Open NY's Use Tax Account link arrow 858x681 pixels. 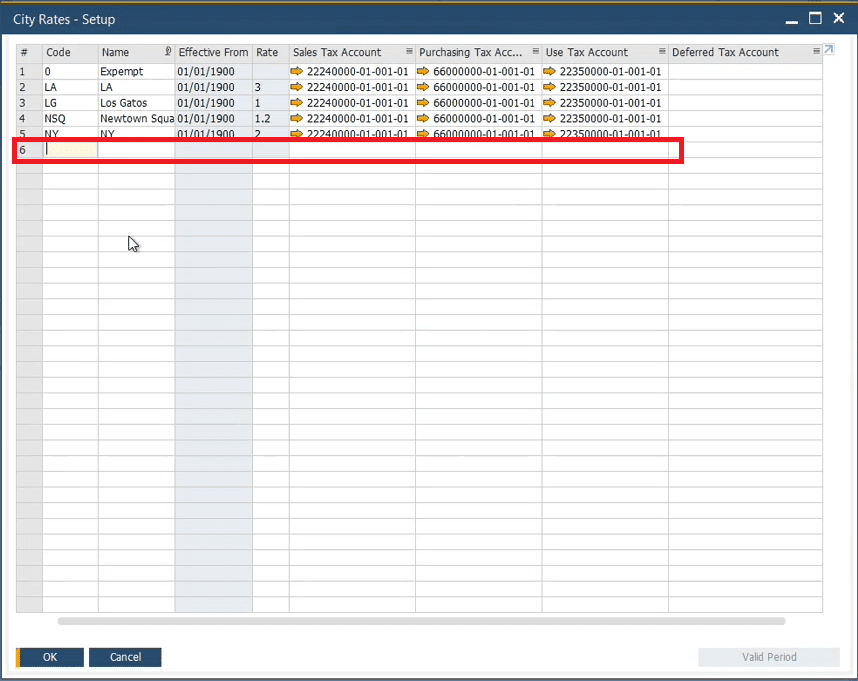pos(549,134)
